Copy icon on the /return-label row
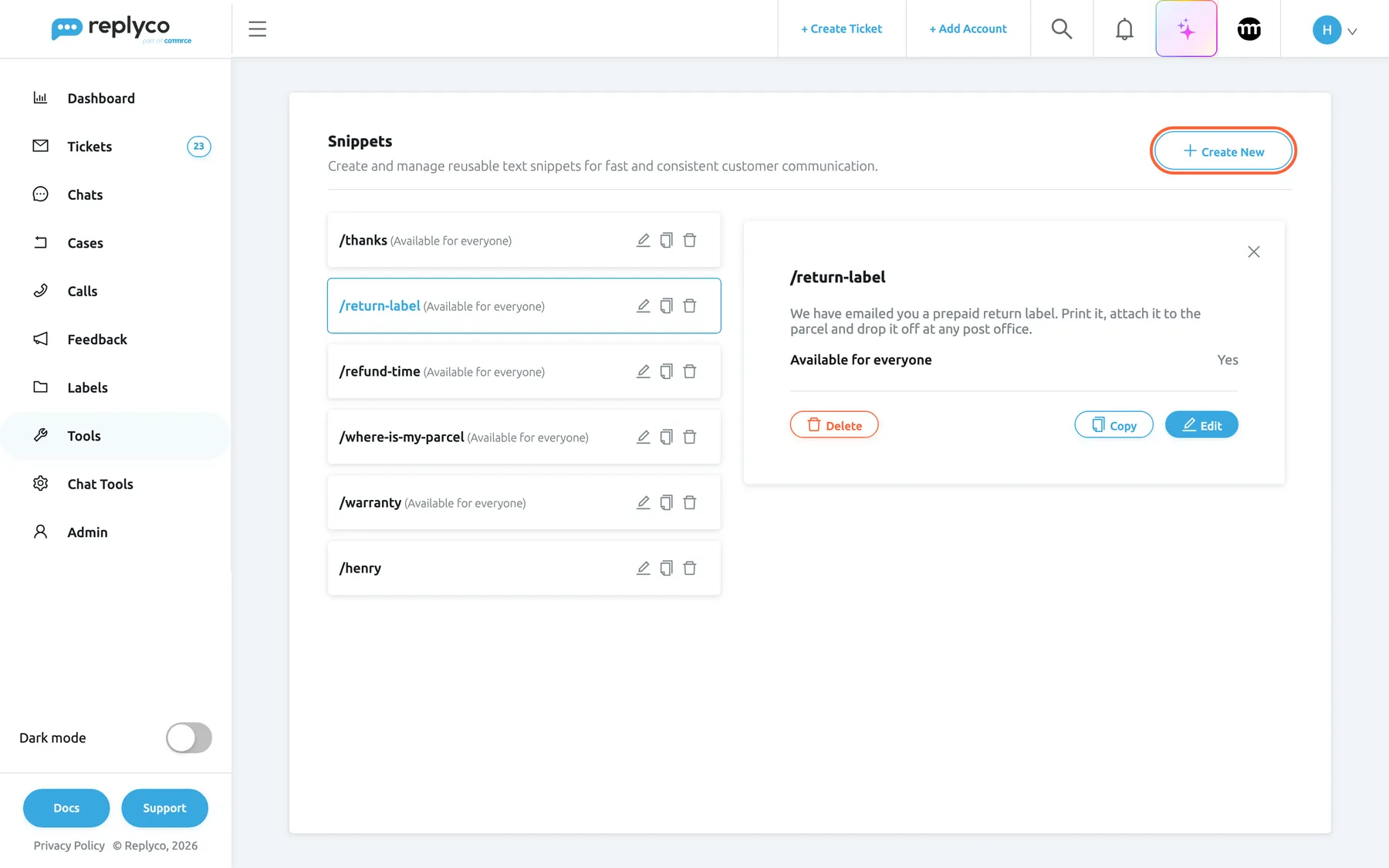Viewport: 1389px width, 868px height. [667, 306]
